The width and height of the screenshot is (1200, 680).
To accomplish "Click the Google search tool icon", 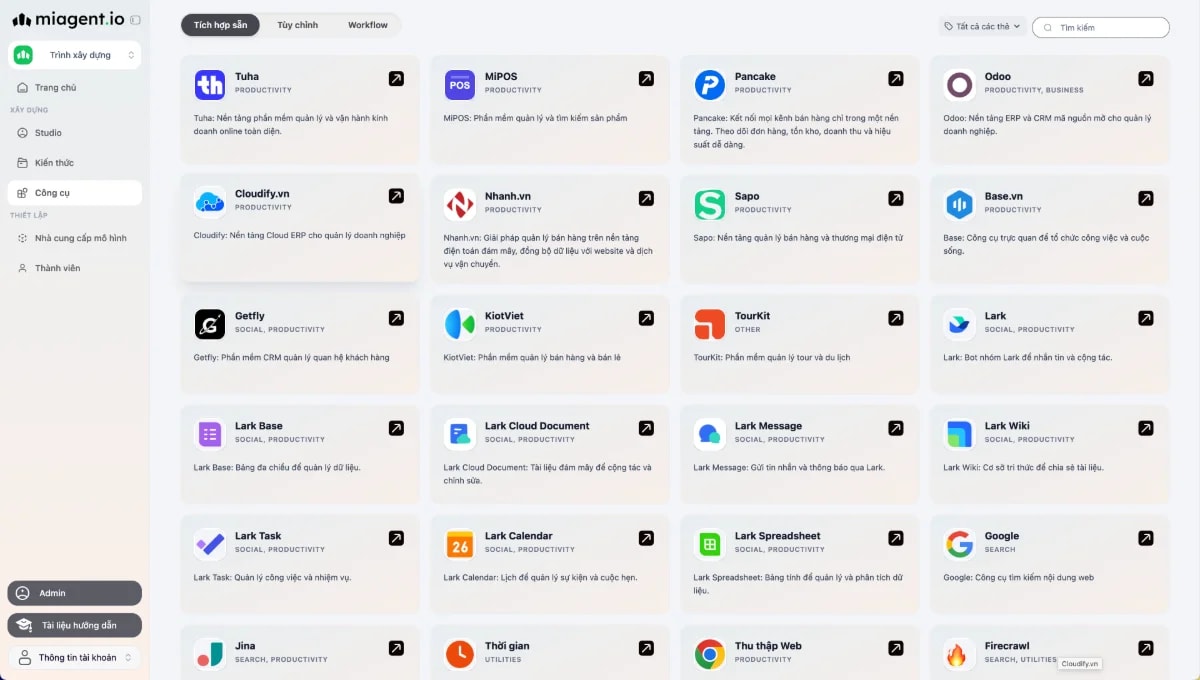I will tap(959, 545).
